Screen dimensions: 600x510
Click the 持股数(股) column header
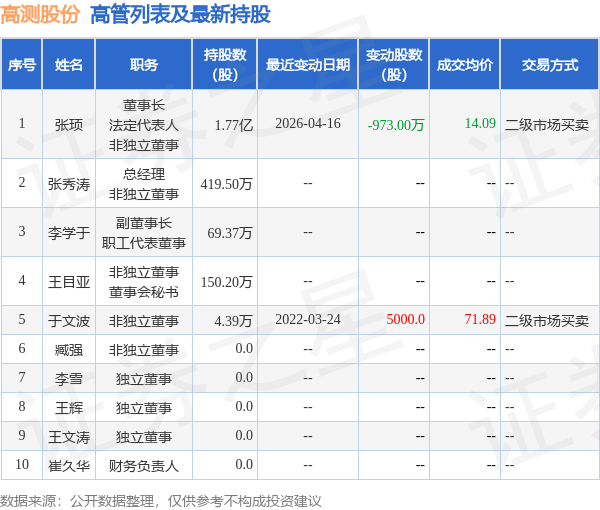pos(225,65)
